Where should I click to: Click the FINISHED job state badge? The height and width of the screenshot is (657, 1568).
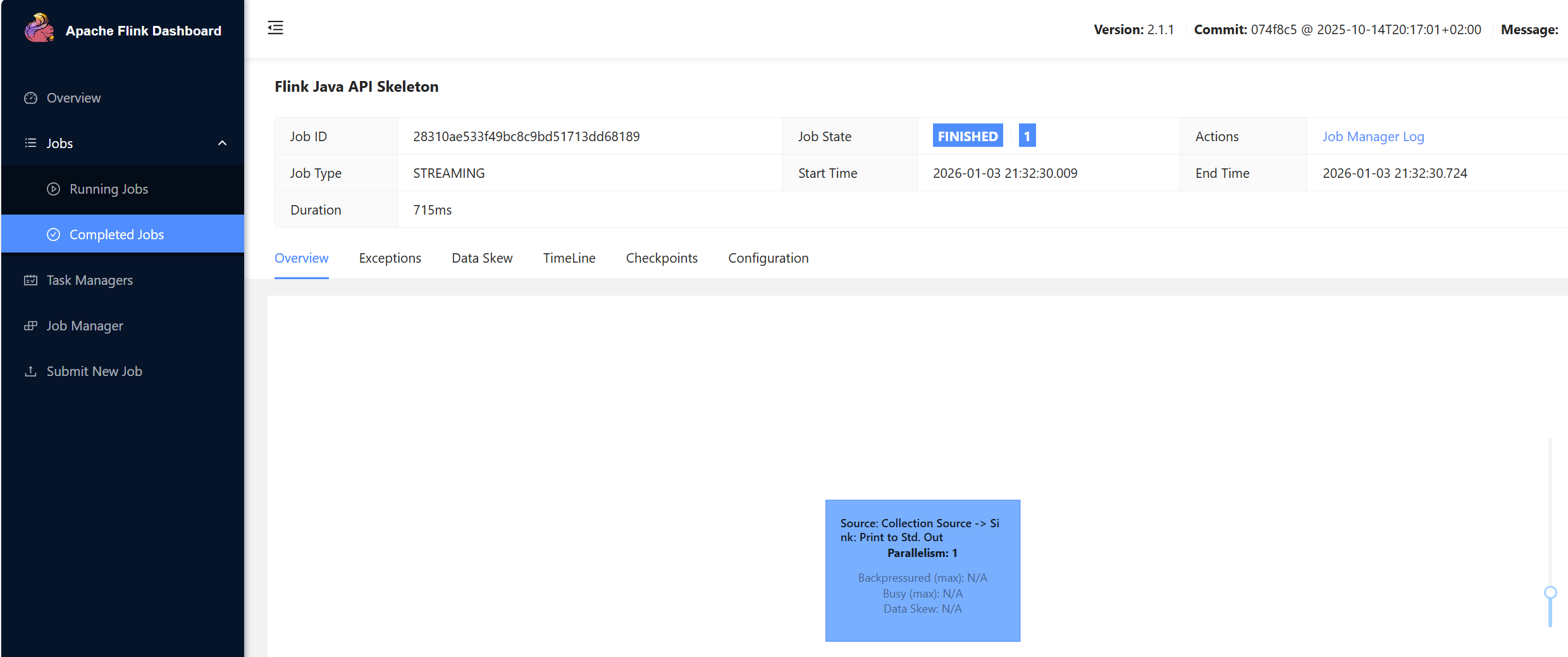968,136
